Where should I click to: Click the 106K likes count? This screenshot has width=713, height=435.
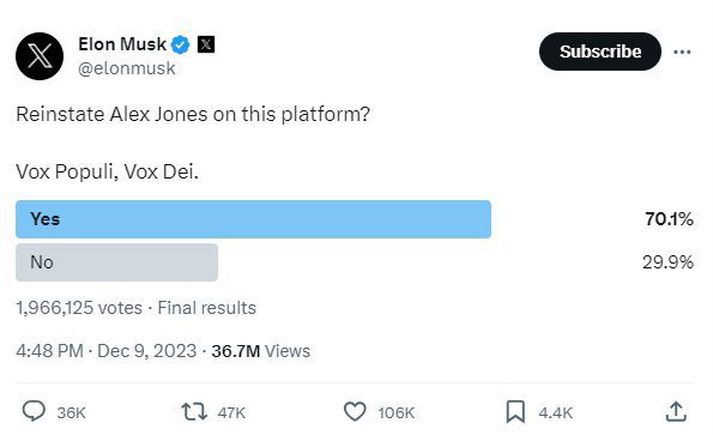click(x=396, y=413)
